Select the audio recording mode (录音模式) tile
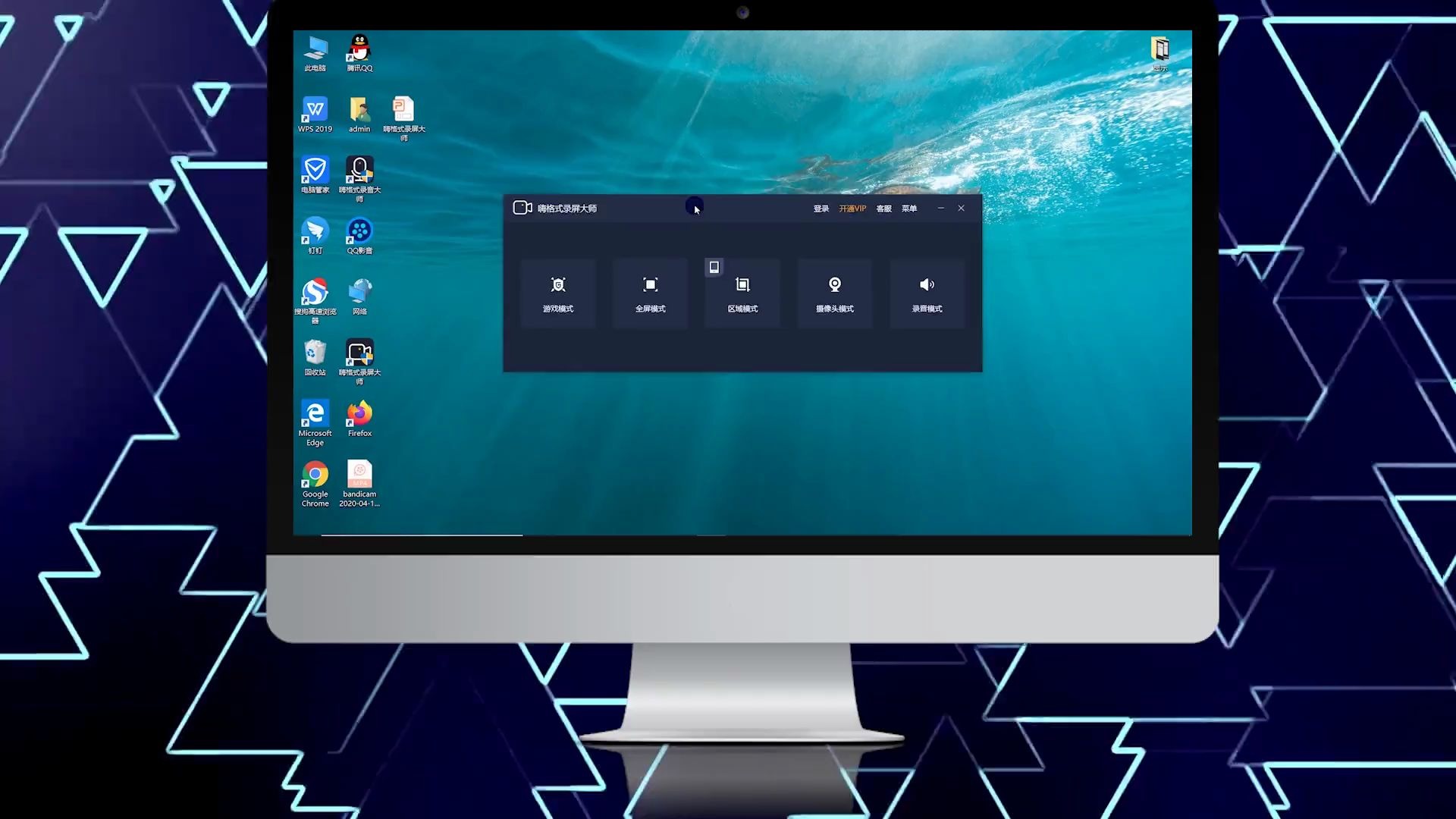This screenshot has height=819, width=1456. click(x=927, y=293)
